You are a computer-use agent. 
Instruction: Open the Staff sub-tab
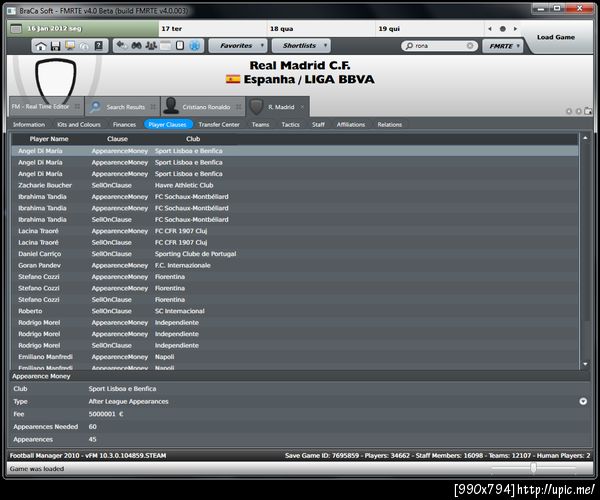[x=318, y=125]
